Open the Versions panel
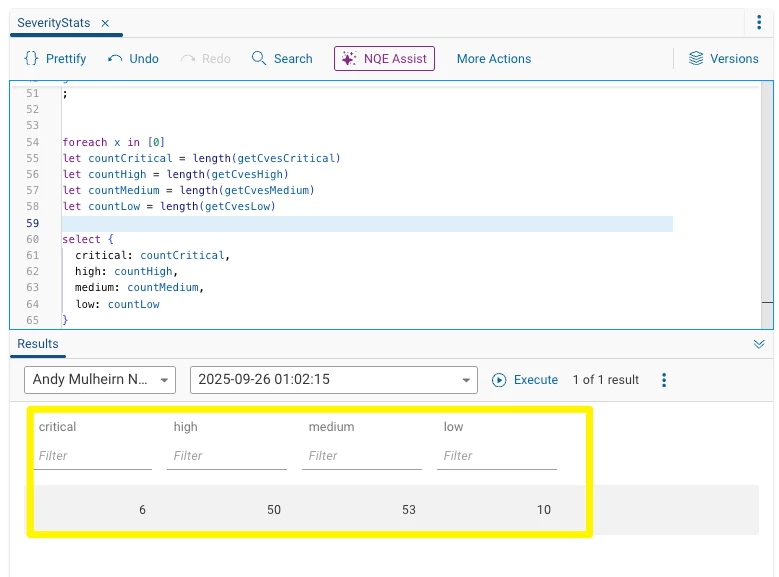 723,59
